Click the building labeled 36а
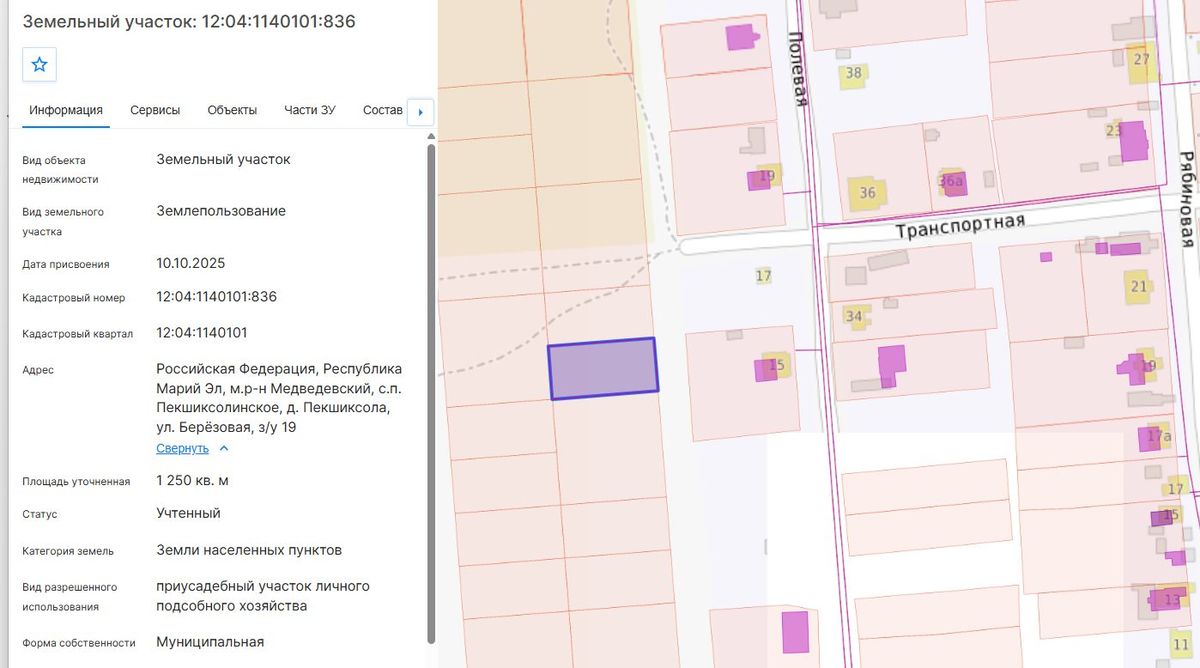 point(951,181)
